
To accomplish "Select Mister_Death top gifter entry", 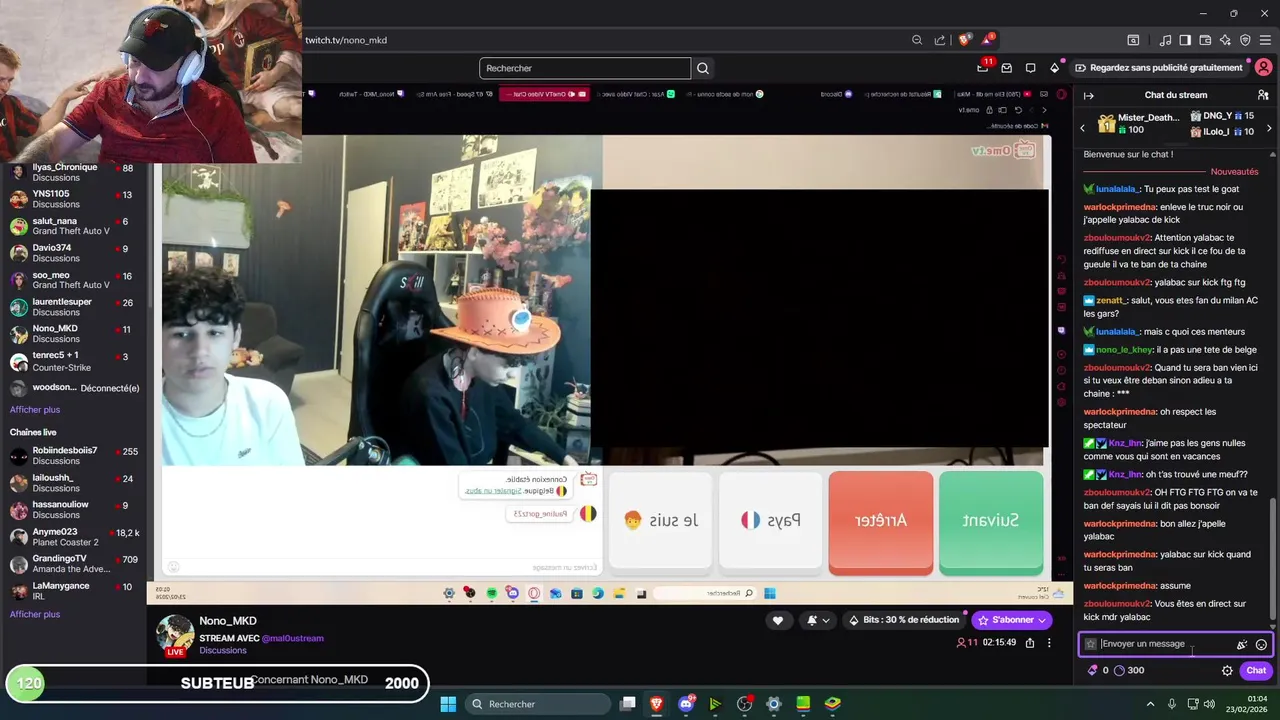I will tap(1138, 124).
